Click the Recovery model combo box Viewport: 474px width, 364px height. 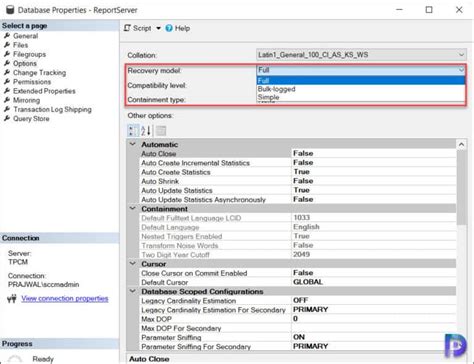(x=361, y=70)
